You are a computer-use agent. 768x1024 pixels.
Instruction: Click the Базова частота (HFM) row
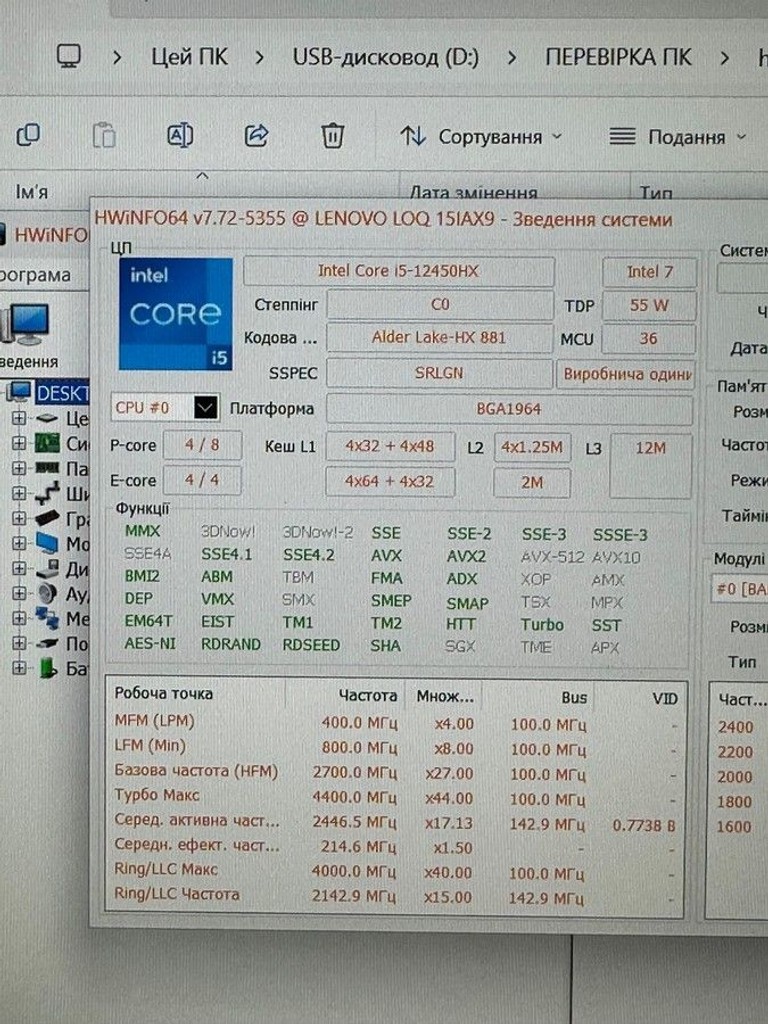pyautogui.click(x=395, y=773)
